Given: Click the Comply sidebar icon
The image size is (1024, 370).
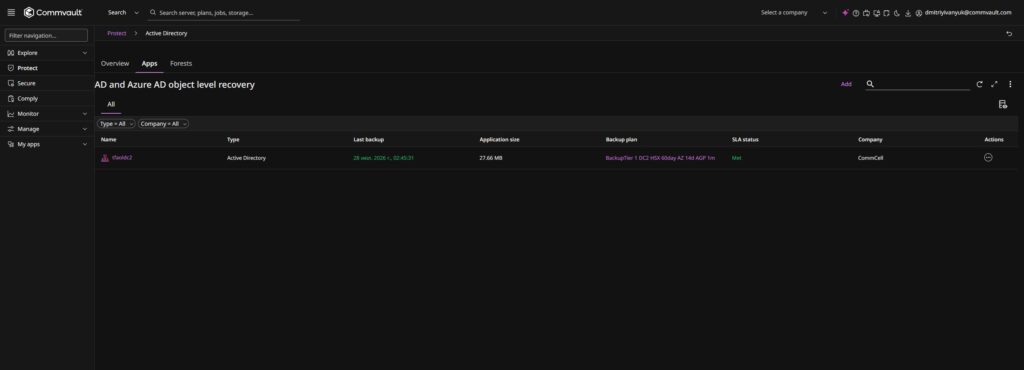Looking at the screenshot, I should (10, 99).
